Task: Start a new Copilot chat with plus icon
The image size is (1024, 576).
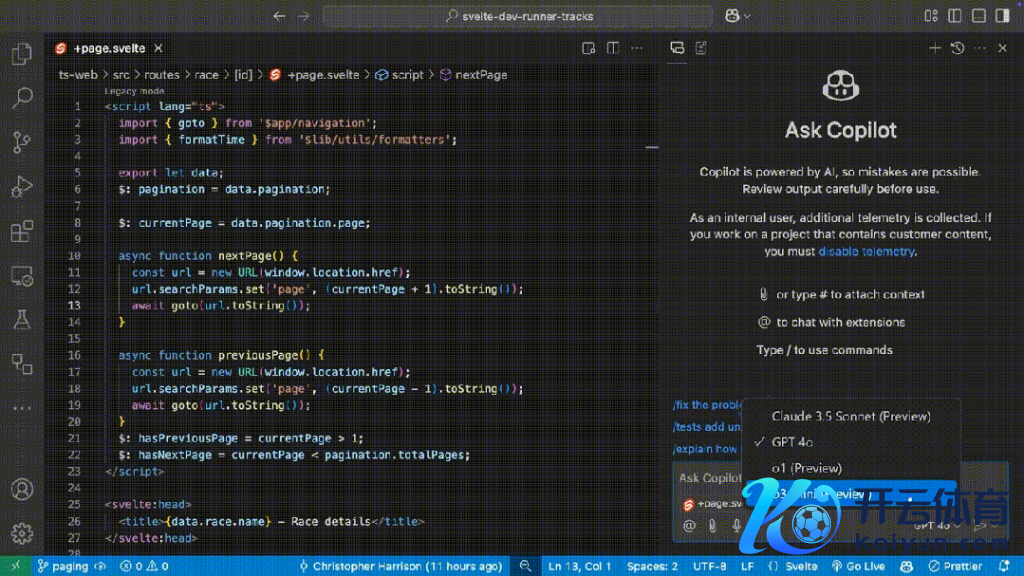Action: pos(935,48)
